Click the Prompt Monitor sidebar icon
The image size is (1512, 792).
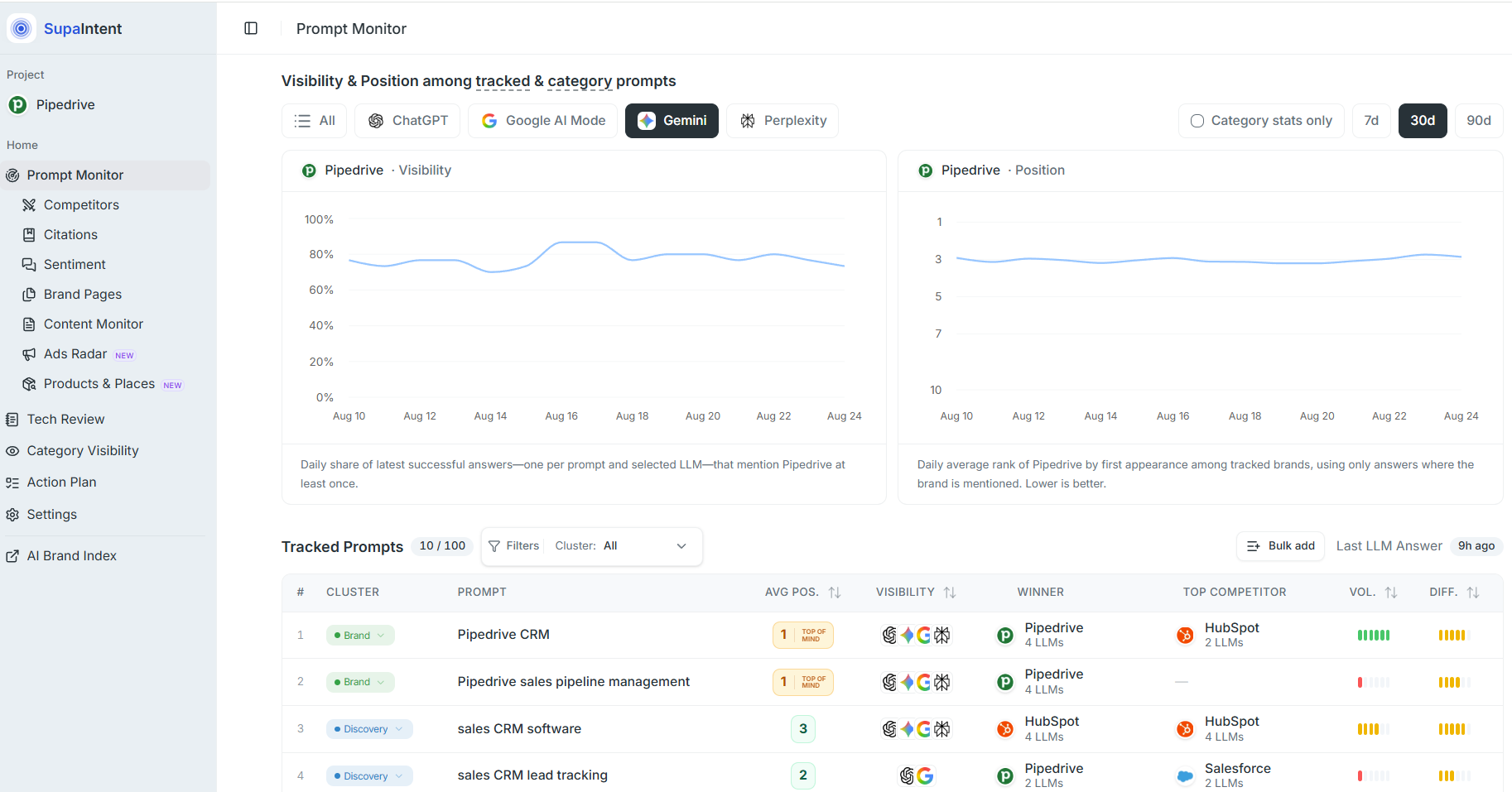click(12, 175)
